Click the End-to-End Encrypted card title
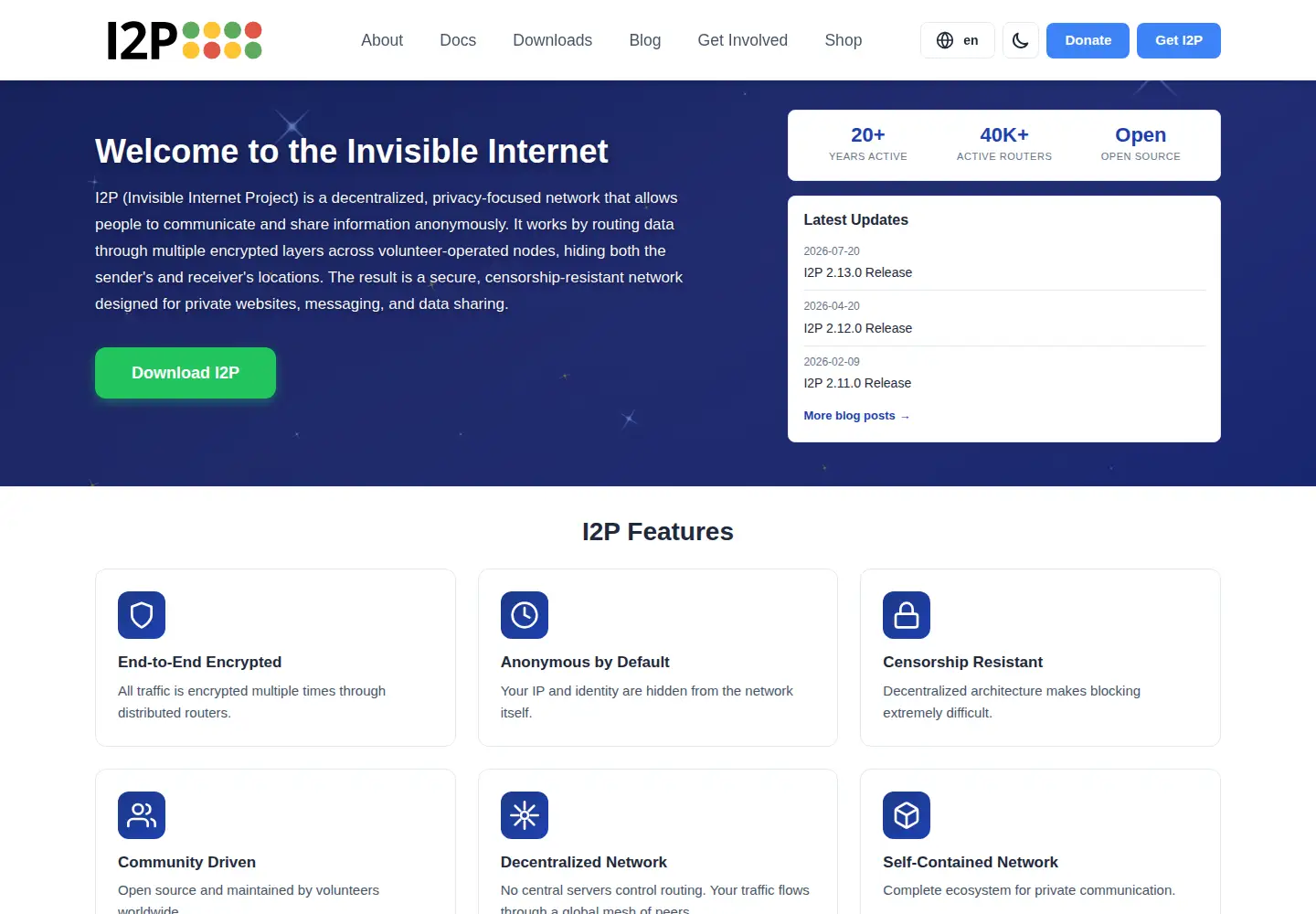 point(200,663)
